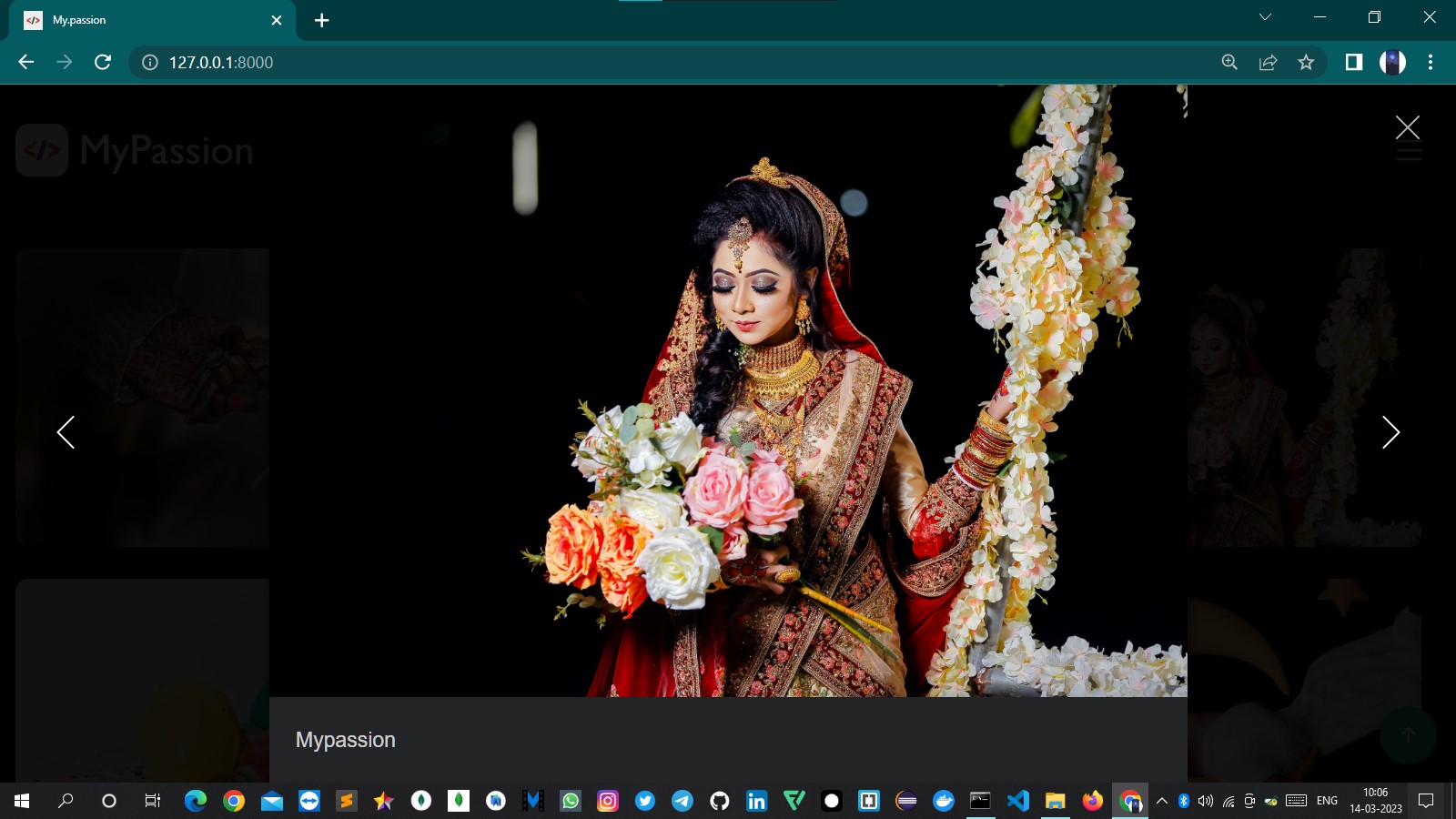The width and height of the screenshot is (1456, 819).
Task: Open Chrome side panel
Action: pyautogui.click(x=1354, y=62)
